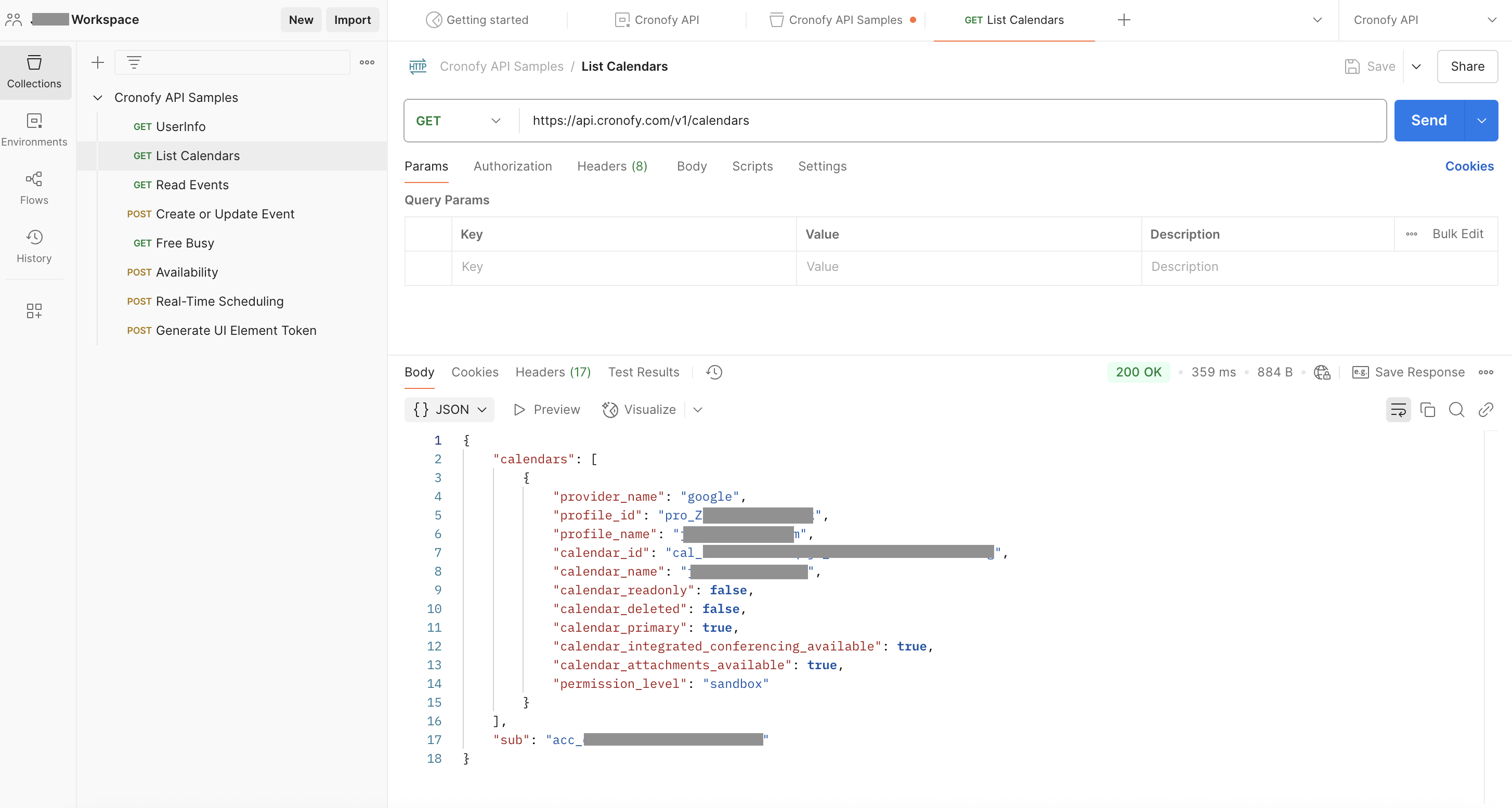
Task: Open the response more options ellipsis
Action: click(1486, 372)
